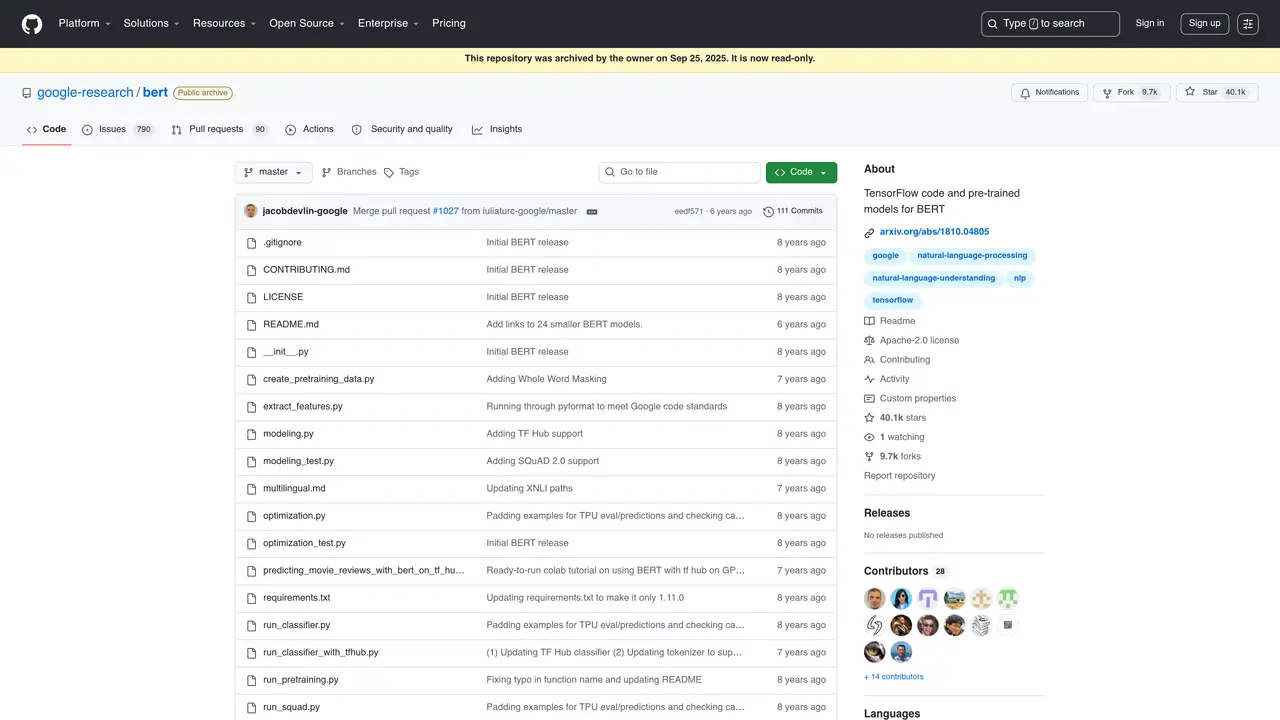Click the file icon next to LICENSE
This screenshot has height=720, width=1280.
253,297
